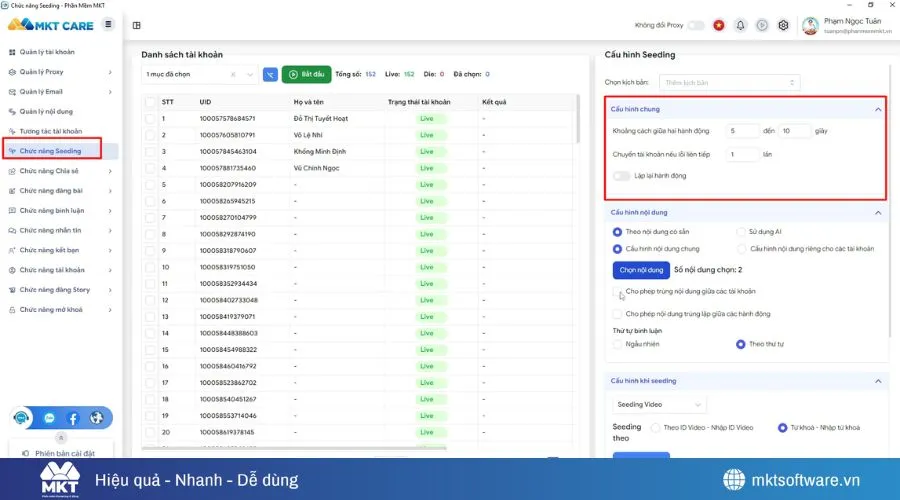
Task: Enable the Lặp lại hành động toggle
Action: 624,176
